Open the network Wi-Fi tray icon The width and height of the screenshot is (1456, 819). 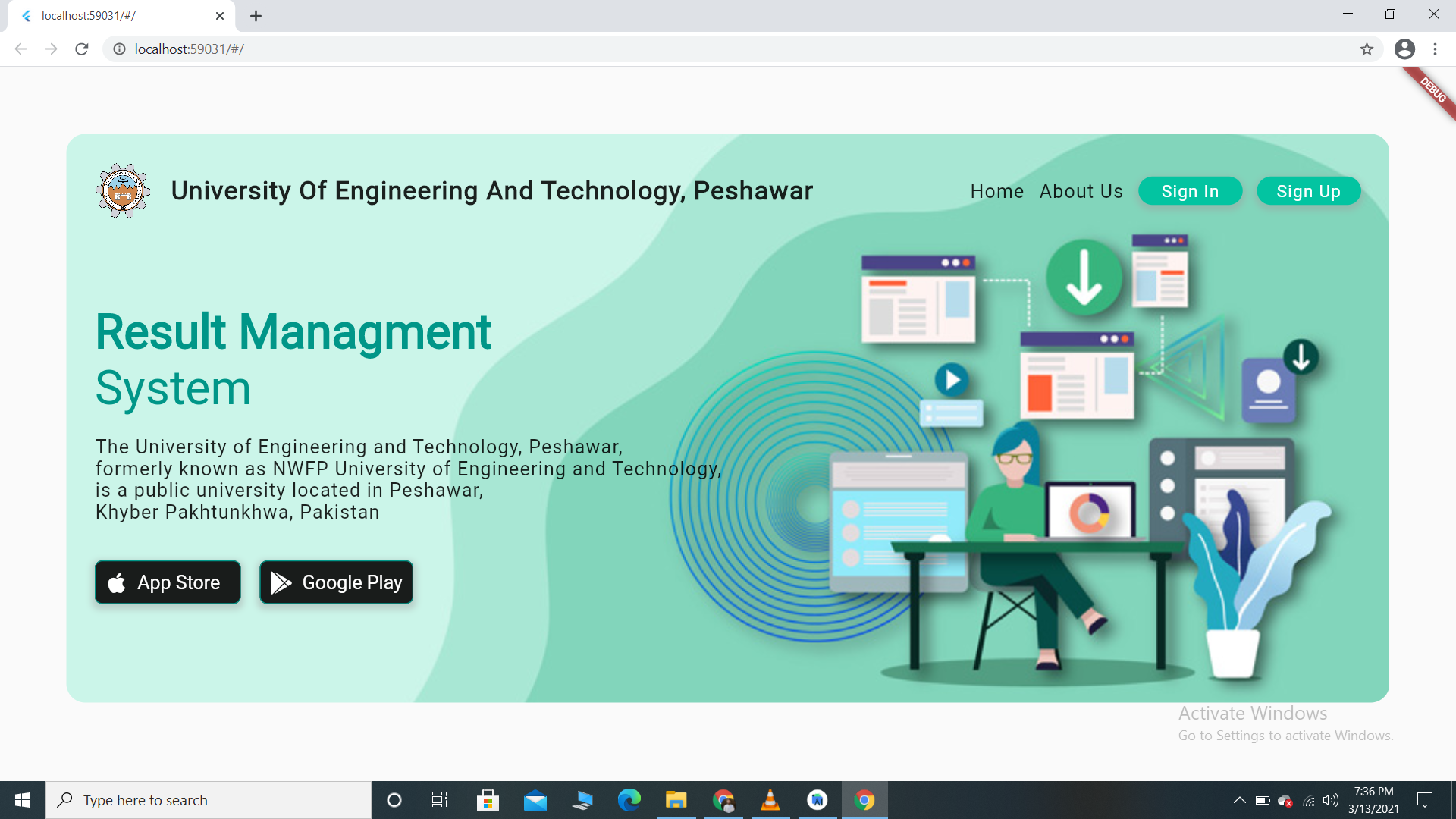pyautogui.click(x=1309, y=800)
